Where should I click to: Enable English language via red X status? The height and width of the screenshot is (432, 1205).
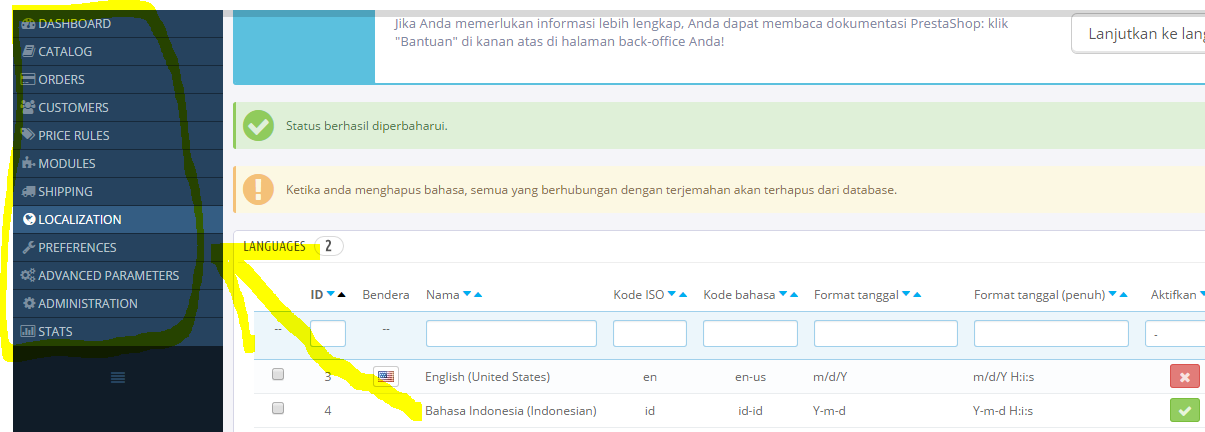1184,376
